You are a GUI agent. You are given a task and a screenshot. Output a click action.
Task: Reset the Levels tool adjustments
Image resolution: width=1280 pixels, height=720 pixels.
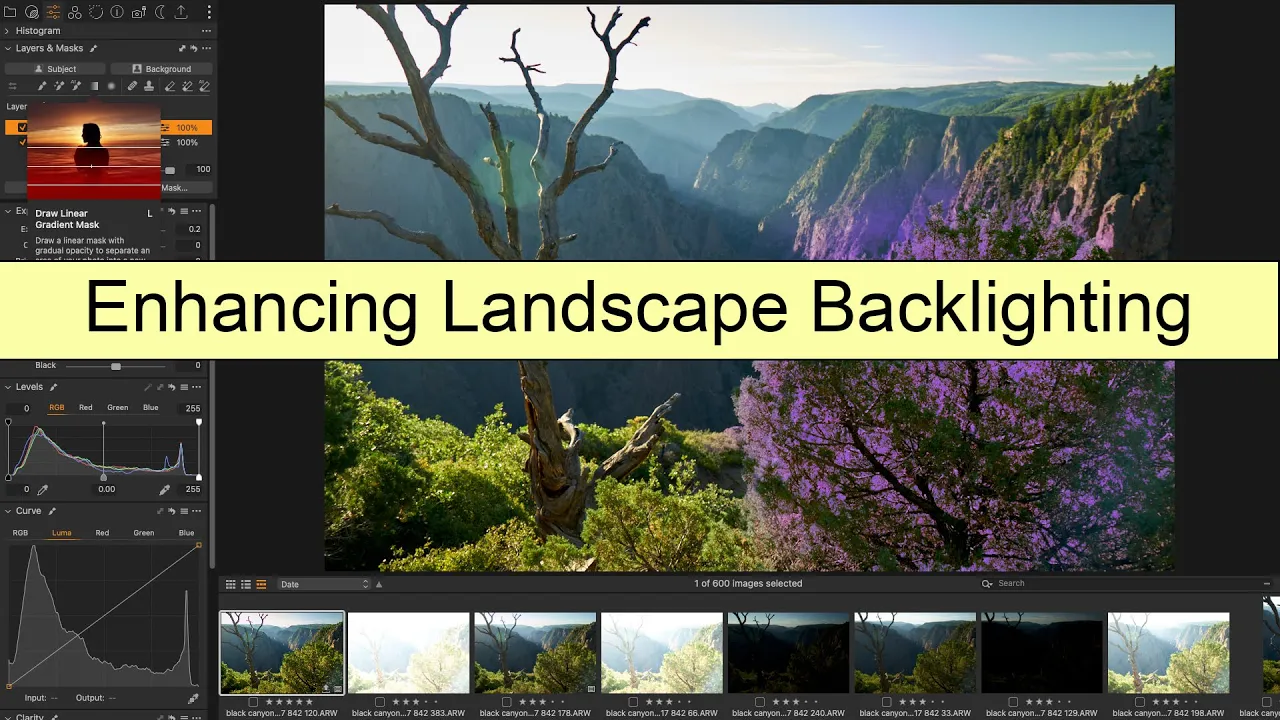coord(171,387)
